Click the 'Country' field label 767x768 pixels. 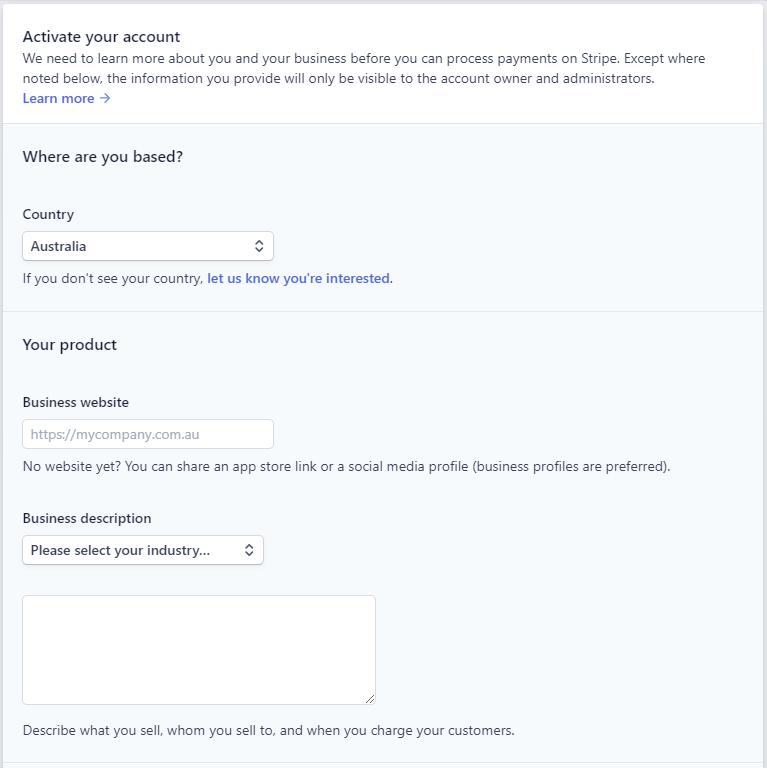click(48, 215)
